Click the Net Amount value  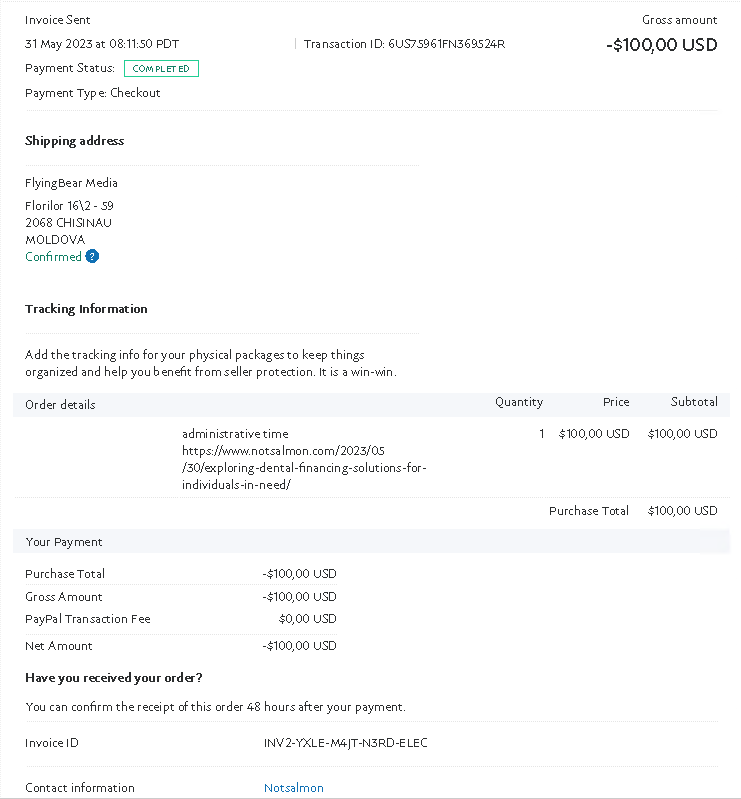pos(300,646)
